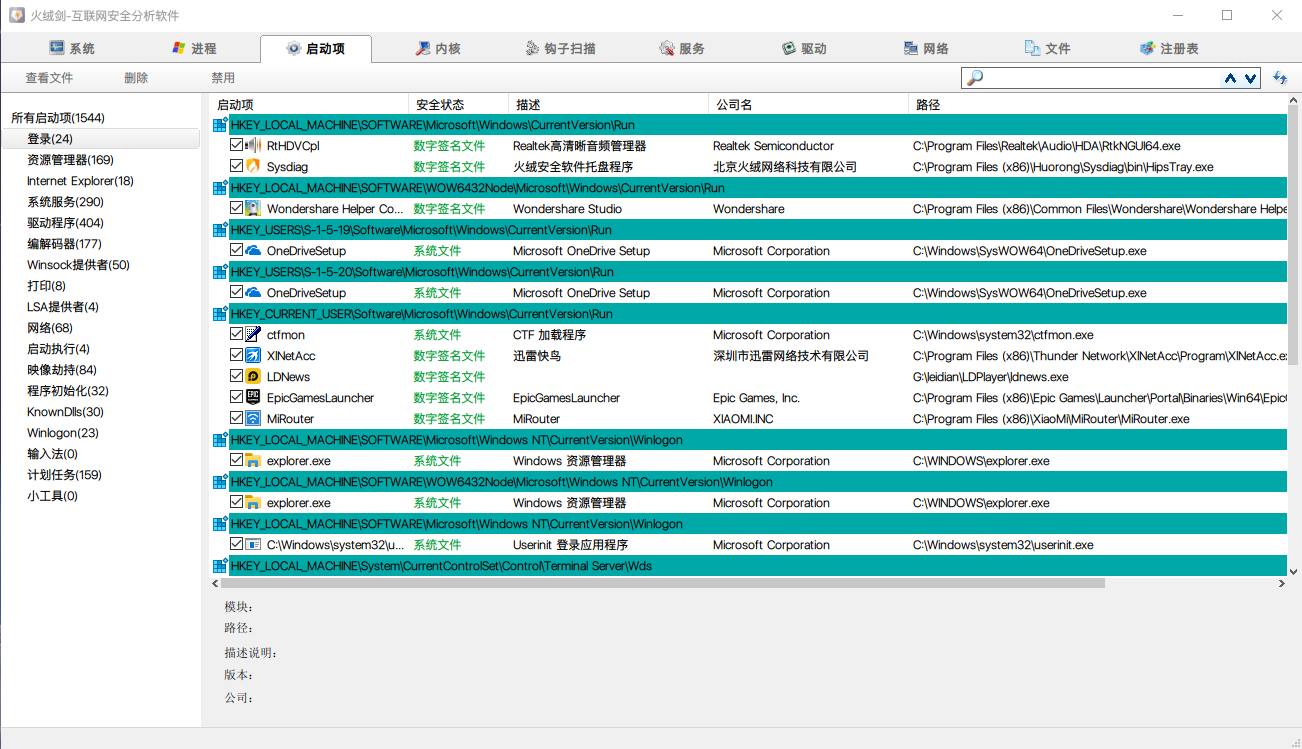Click the MiRouter entry's router icon
The width and height of the screenshot is (1302, 749).
tap(253, 419)
